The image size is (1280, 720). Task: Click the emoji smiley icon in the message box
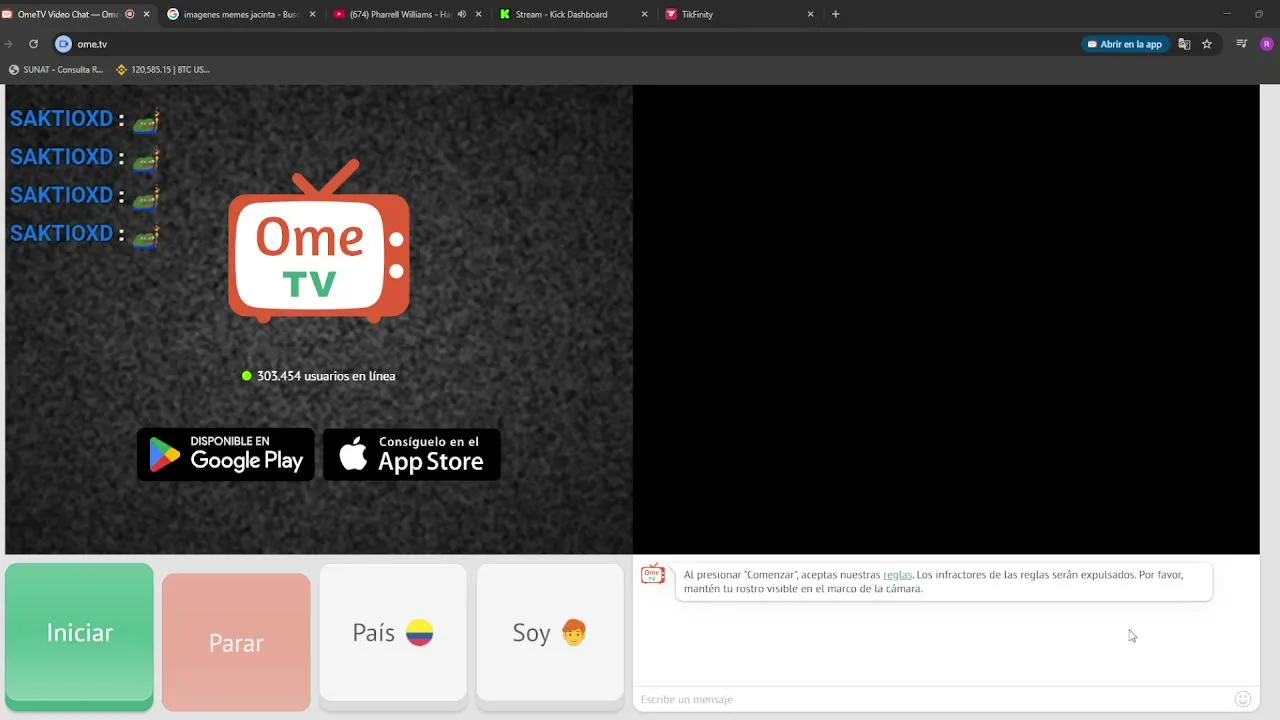(x=1243, y=699)
